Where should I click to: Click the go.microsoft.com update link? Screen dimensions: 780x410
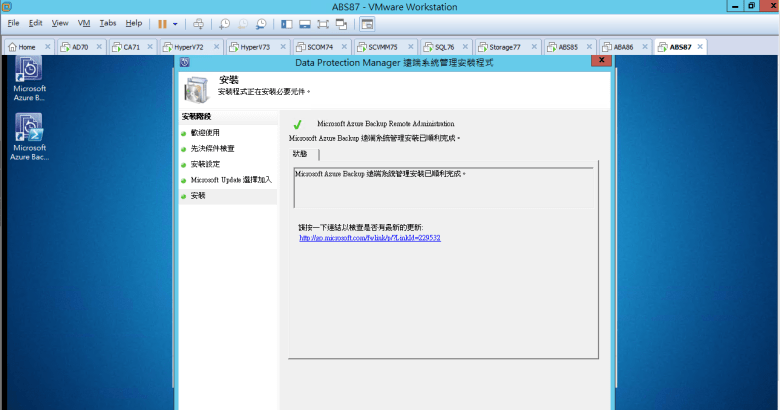point(370,238)
